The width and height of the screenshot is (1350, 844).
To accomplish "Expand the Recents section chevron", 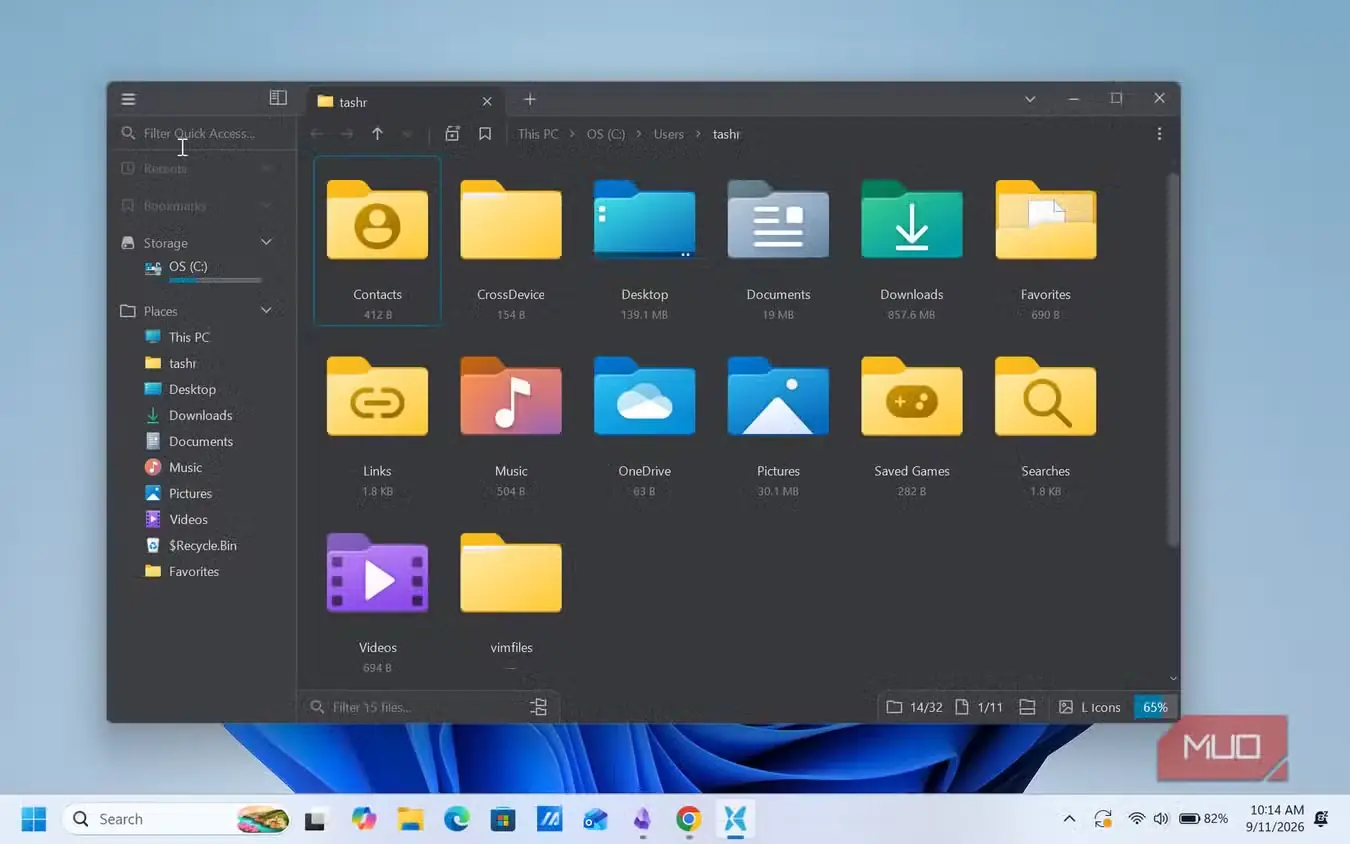I will 266,169.
